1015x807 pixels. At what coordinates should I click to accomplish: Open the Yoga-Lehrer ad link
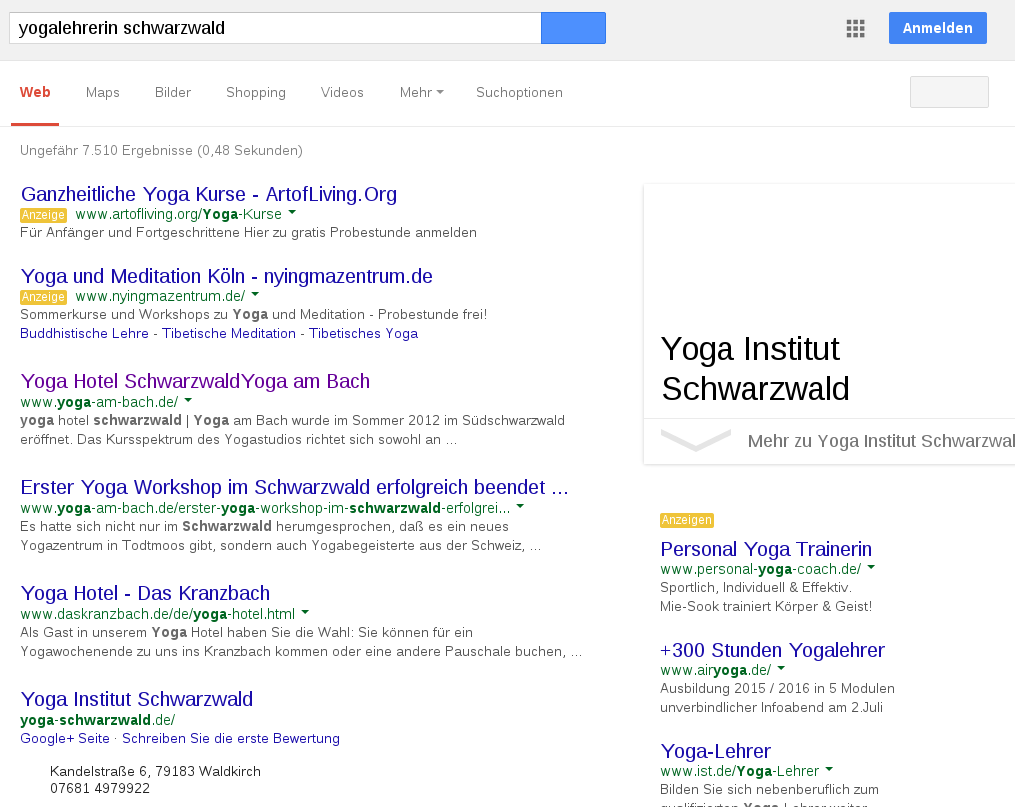[715, 751]
